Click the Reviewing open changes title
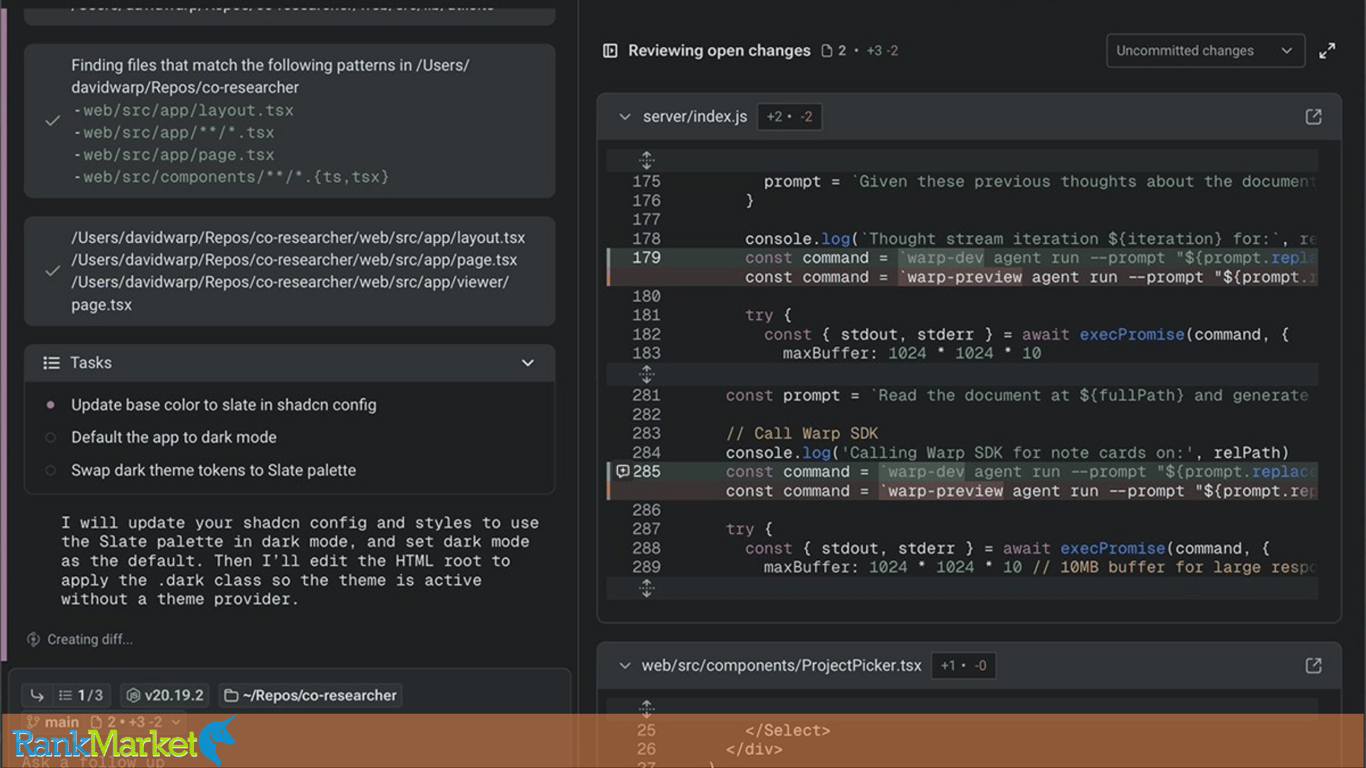The height and width of the screenshot is (768, 1366). tap(719, 51)
